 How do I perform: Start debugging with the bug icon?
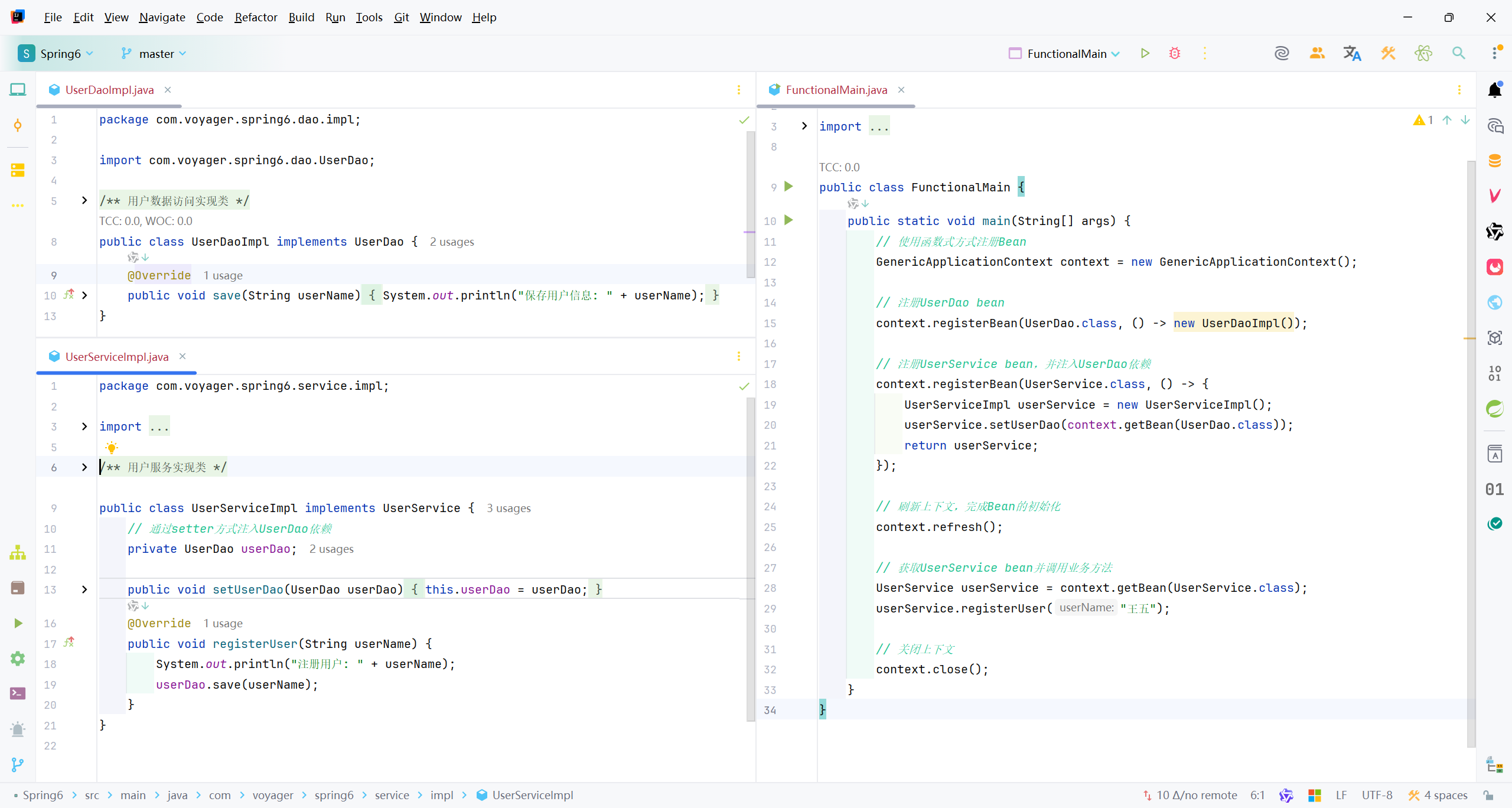point(1174,54)
